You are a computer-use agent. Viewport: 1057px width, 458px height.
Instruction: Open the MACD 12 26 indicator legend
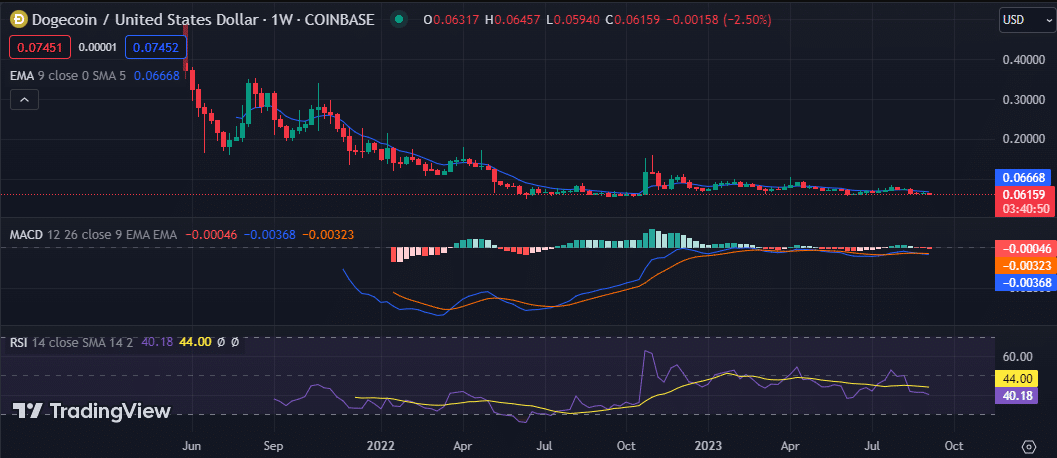click(93, 235)
